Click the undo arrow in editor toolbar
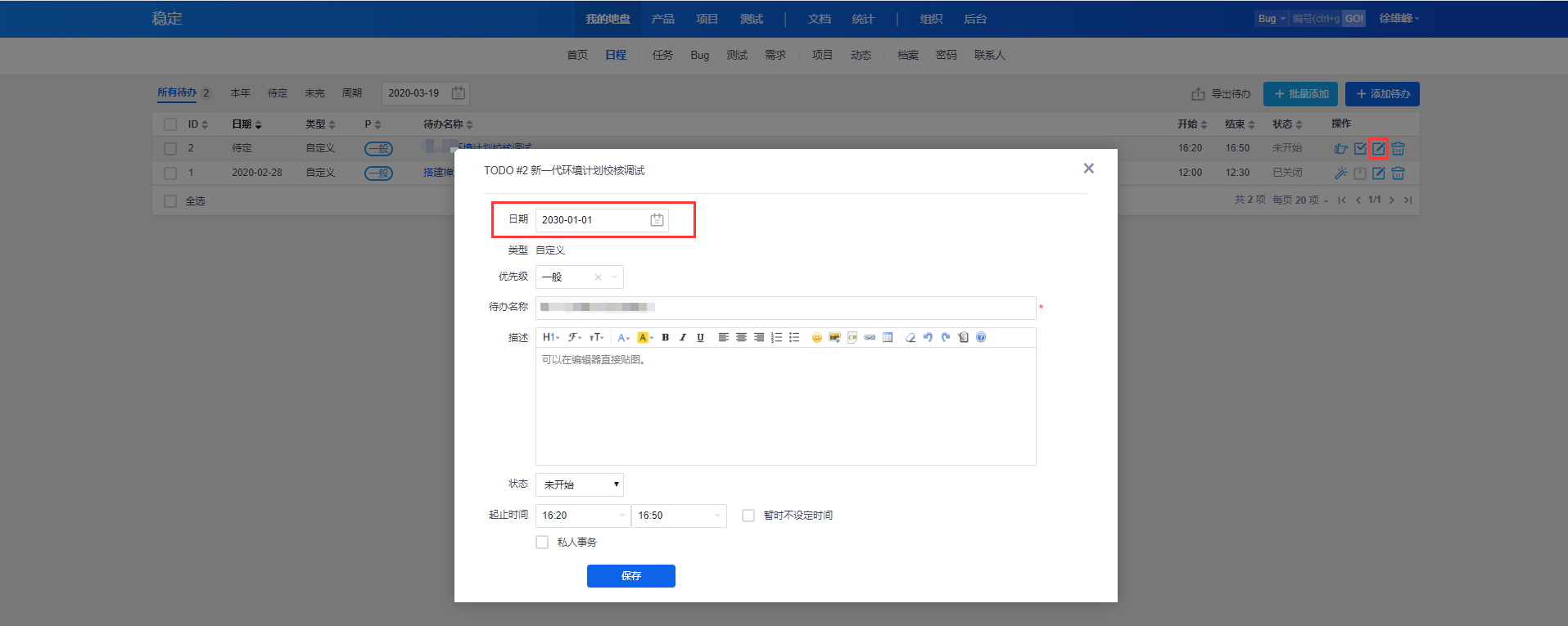This screenshot has height=626, width=1568. (x=928, y=337)
